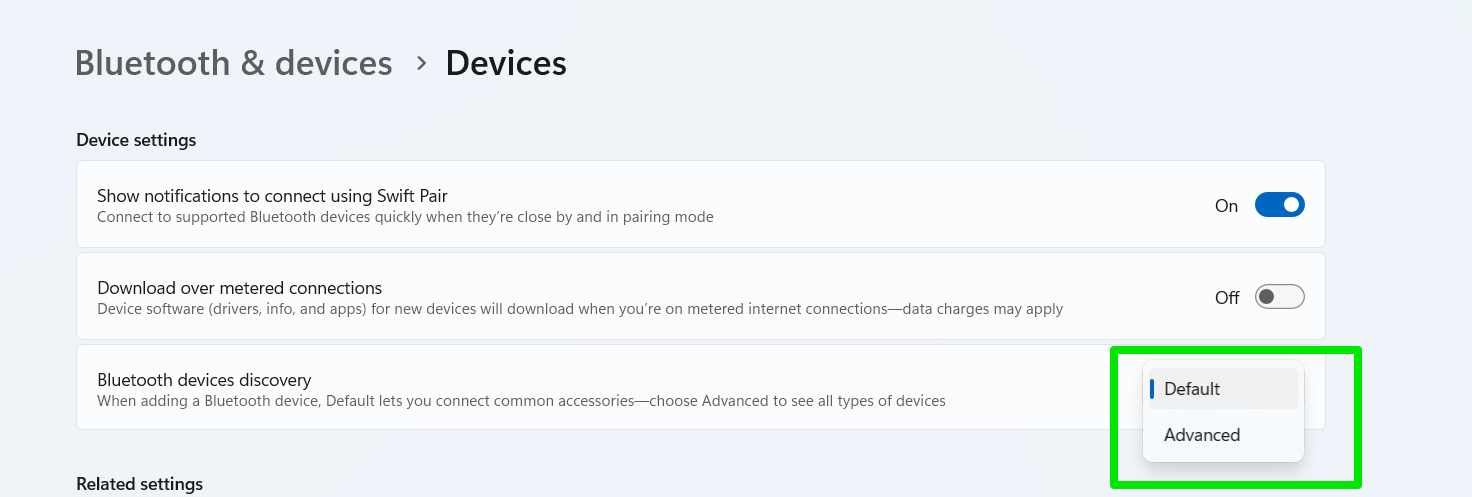Click the Bluetooth discovery Default versus Advanced description

[521, 401]
